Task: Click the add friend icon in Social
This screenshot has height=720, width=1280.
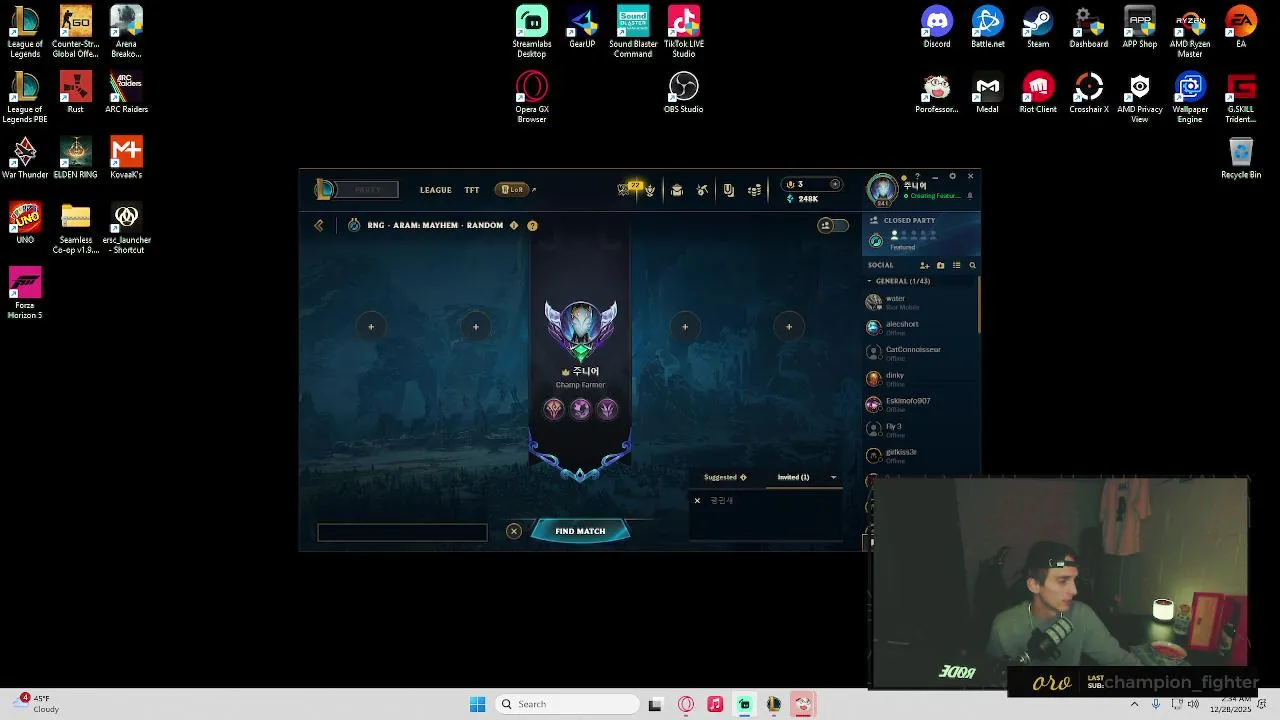Action: (x=924, y=265)
